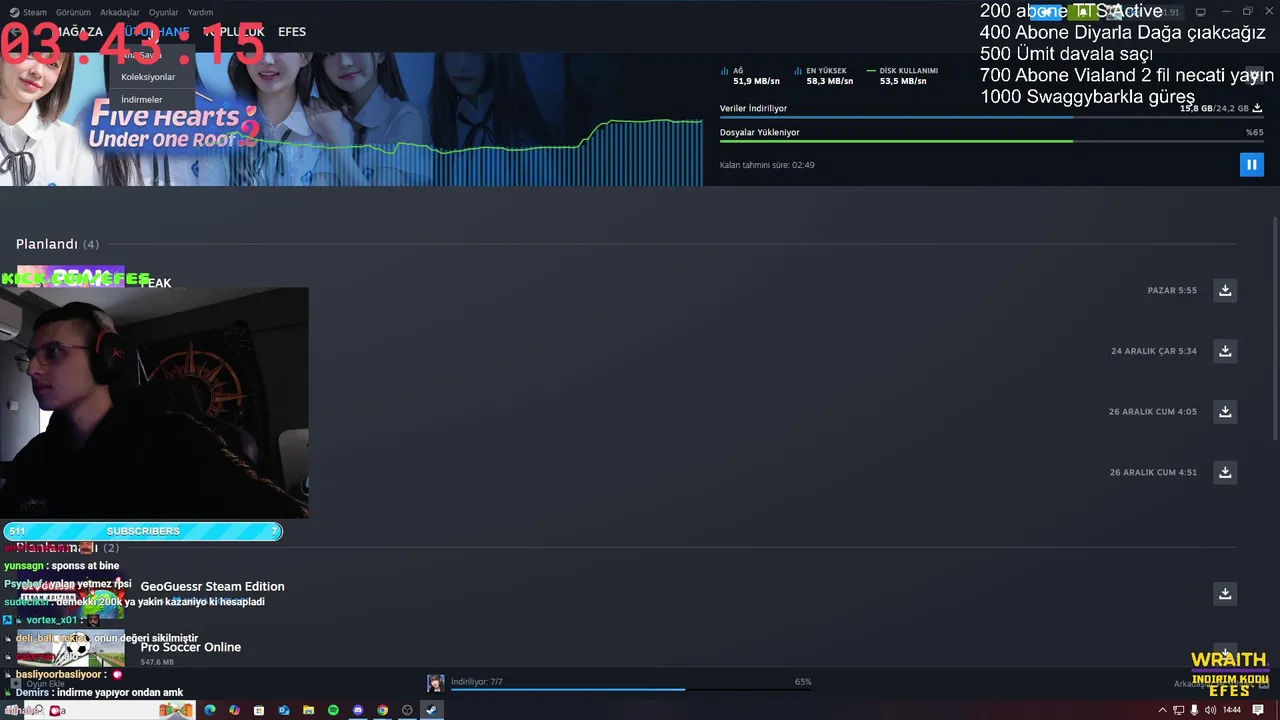Click the Dosyalar Yükleniyor progress bar
The image size is (1280, 720).
point(991,141)
